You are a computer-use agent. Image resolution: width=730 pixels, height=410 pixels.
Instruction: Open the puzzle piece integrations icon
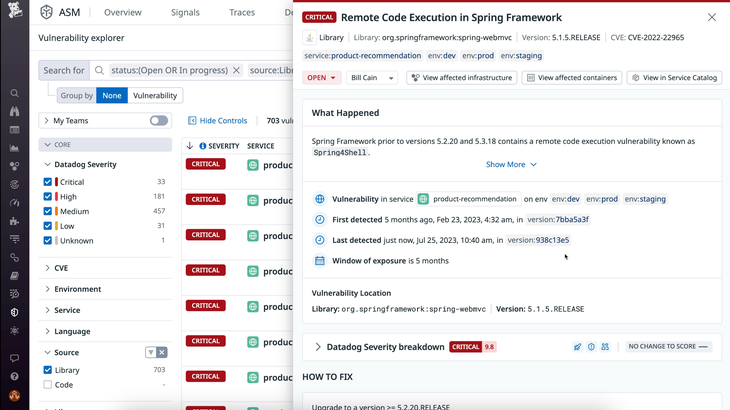pyautogui.click(x=14, y=221)
